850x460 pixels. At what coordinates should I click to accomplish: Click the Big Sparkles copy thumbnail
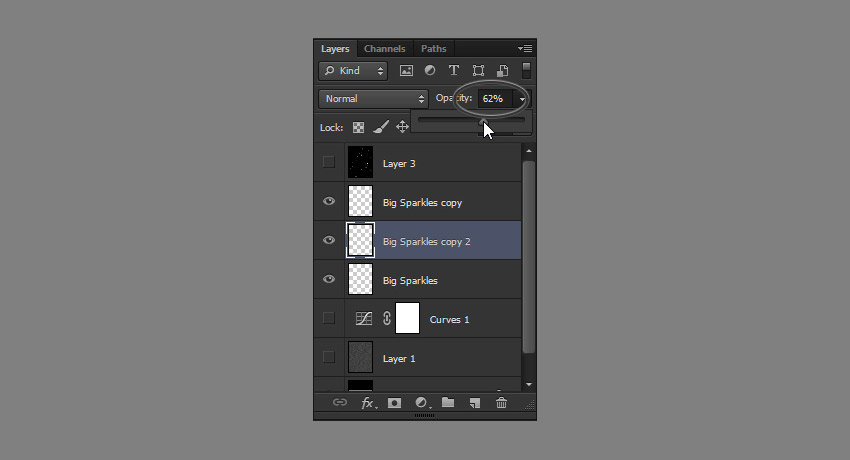pos(360,201)
